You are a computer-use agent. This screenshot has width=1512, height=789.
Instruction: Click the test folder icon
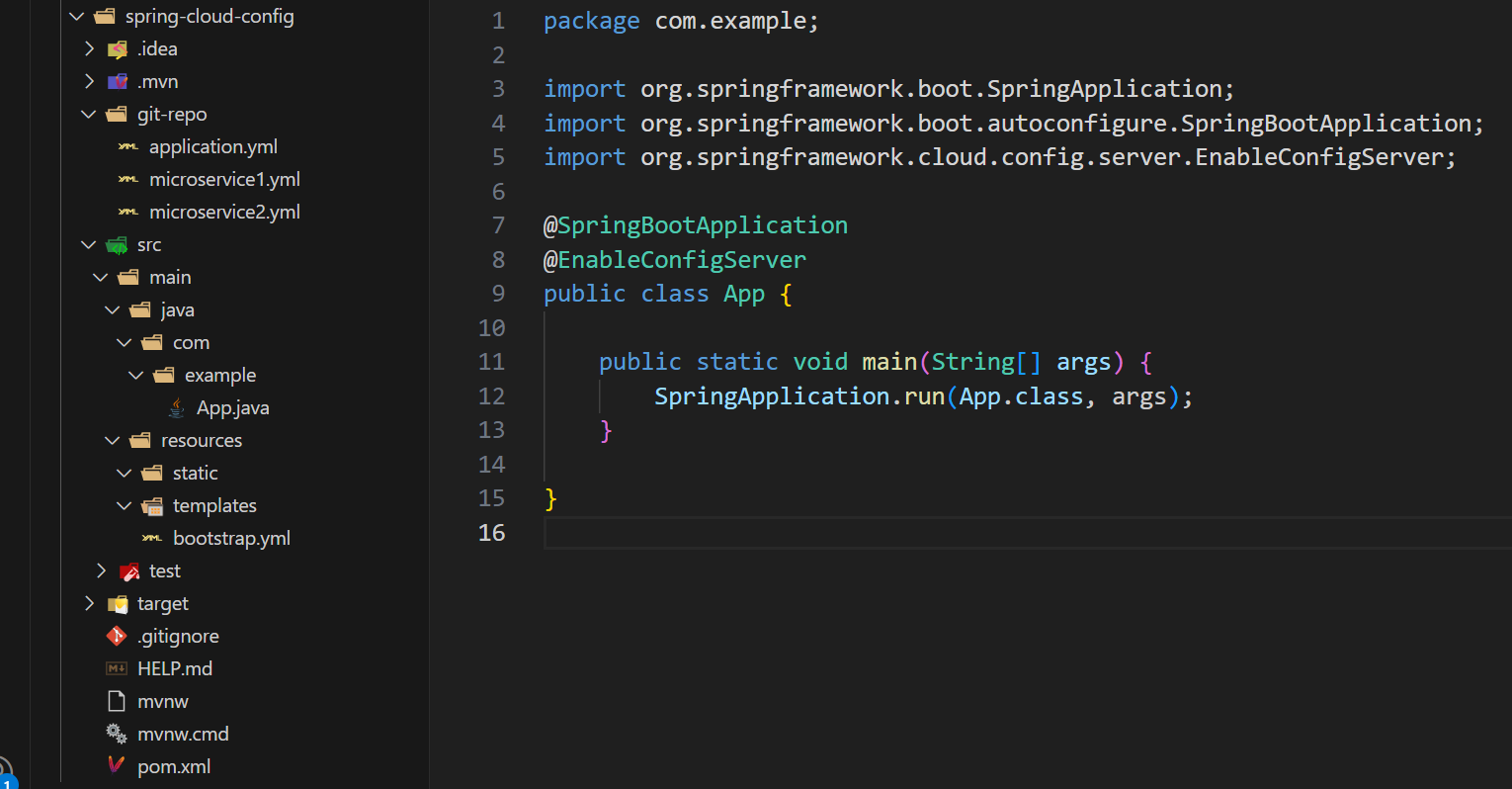click(128, 570)
